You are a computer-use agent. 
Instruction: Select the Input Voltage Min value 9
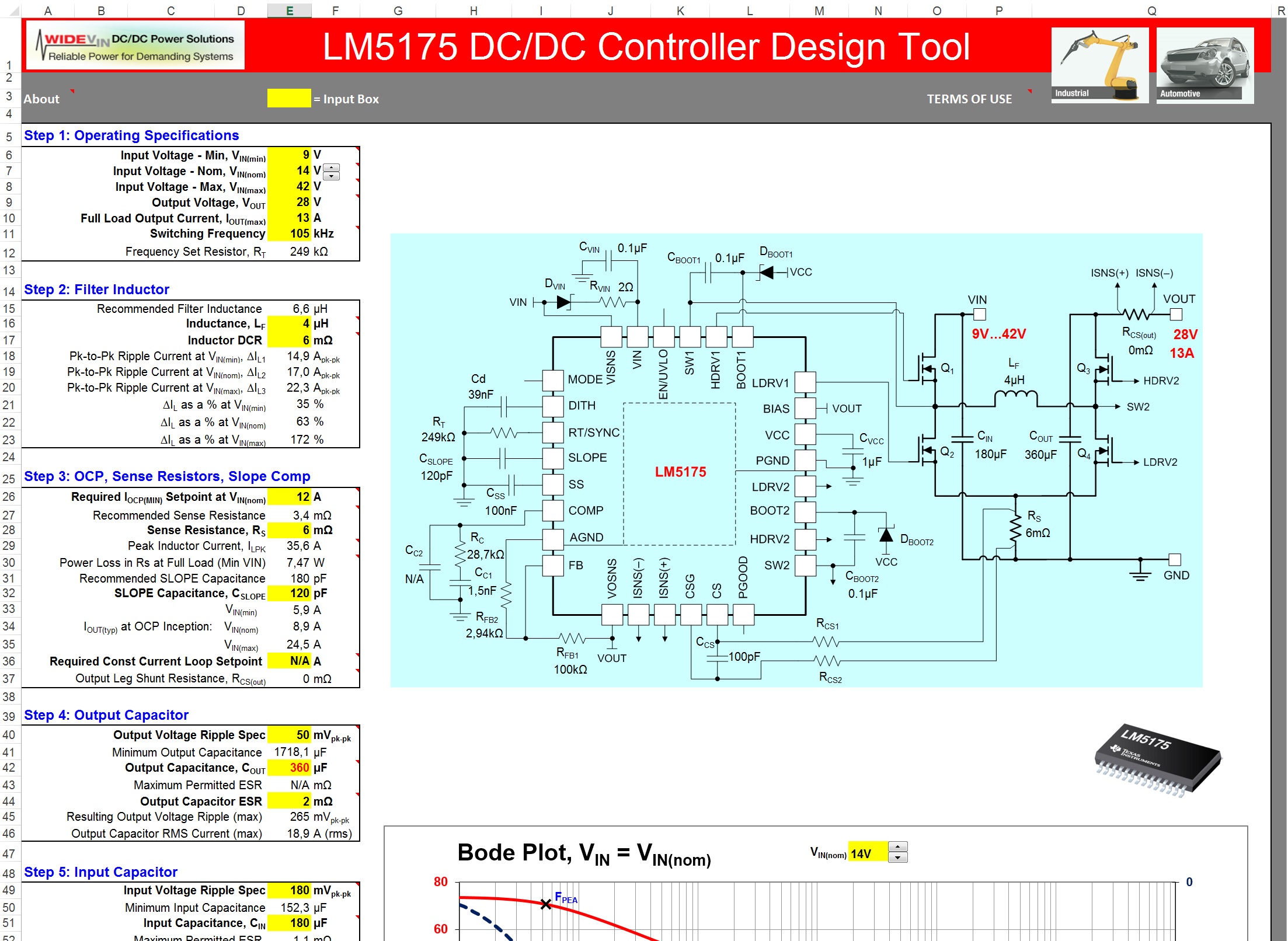289,155
